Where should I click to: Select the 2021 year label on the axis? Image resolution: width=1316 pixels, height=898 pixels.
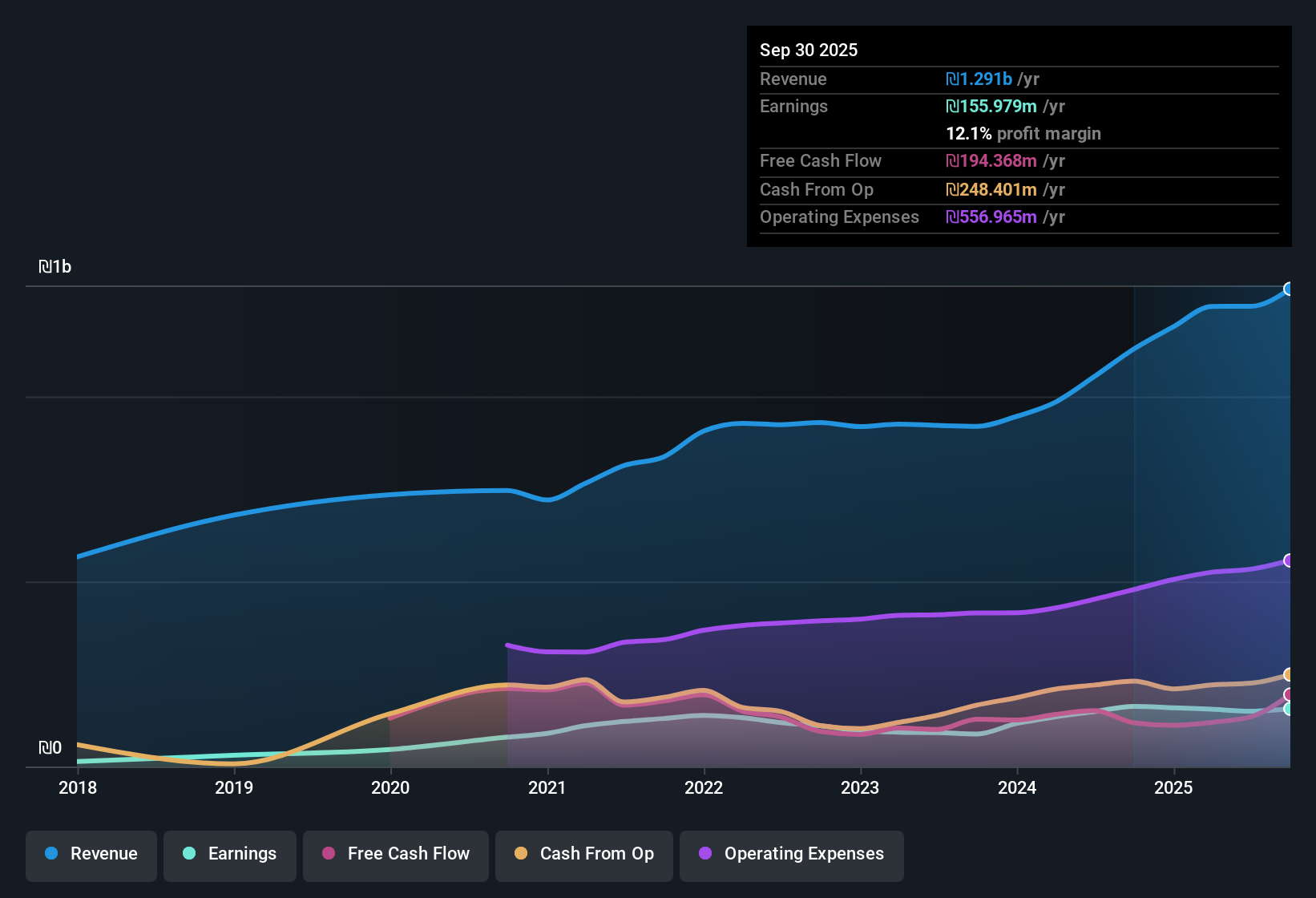(547, 788)
